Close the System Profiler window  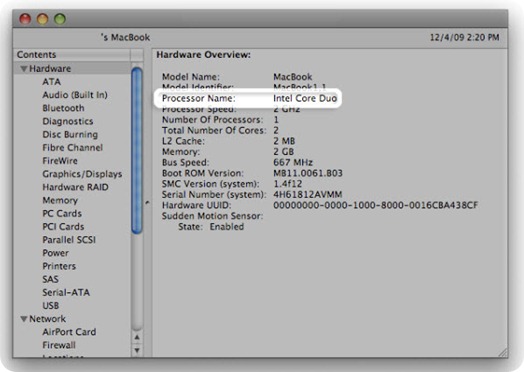click(x=25, y=19)
